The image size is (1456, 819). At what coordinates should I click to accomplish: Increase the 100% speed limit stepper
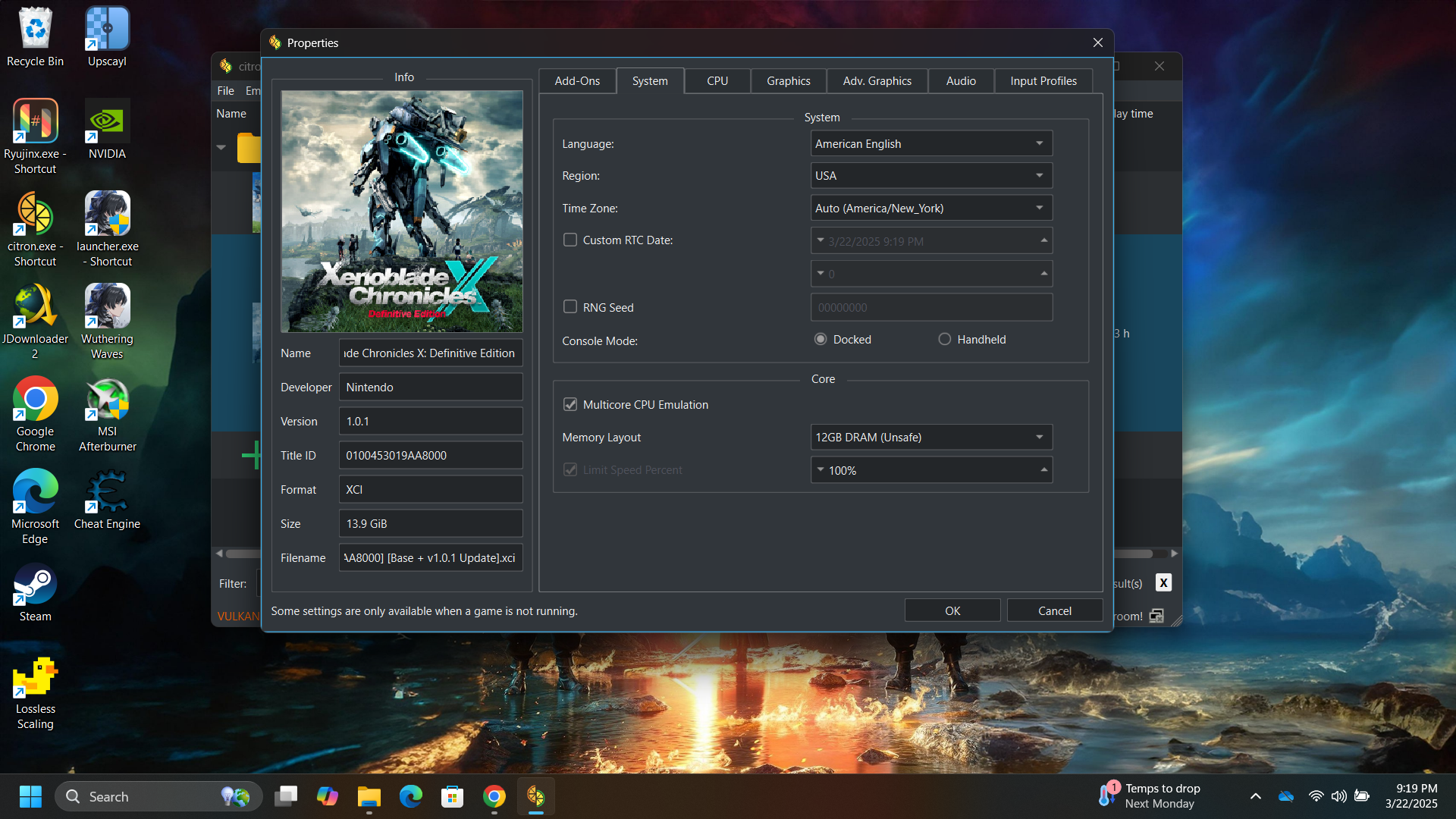pyautogui.click(x=1044, y=470)
